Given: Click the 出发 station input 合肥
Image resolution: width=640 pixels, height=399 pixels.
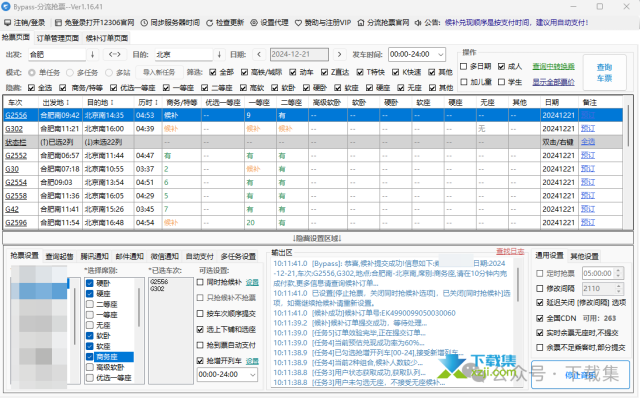Looking at the screenshot, I should coord(57,54).
